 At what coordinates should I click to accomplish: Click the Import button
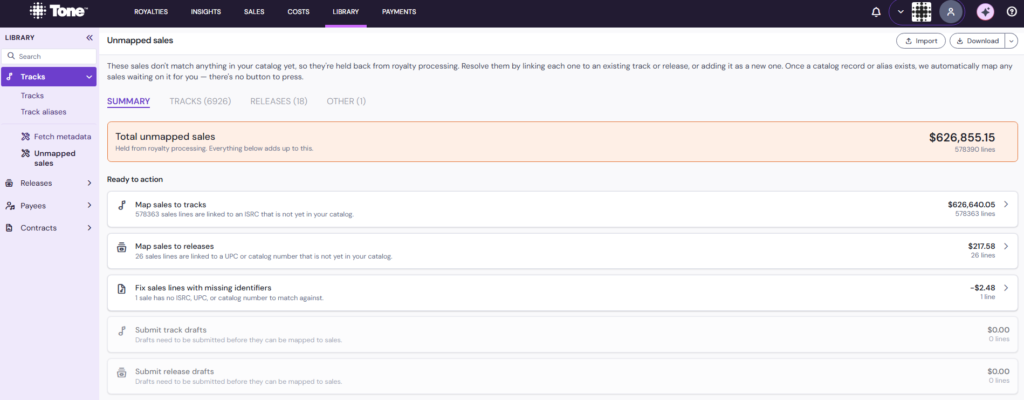pyautogui.click(x=920, y=41)
